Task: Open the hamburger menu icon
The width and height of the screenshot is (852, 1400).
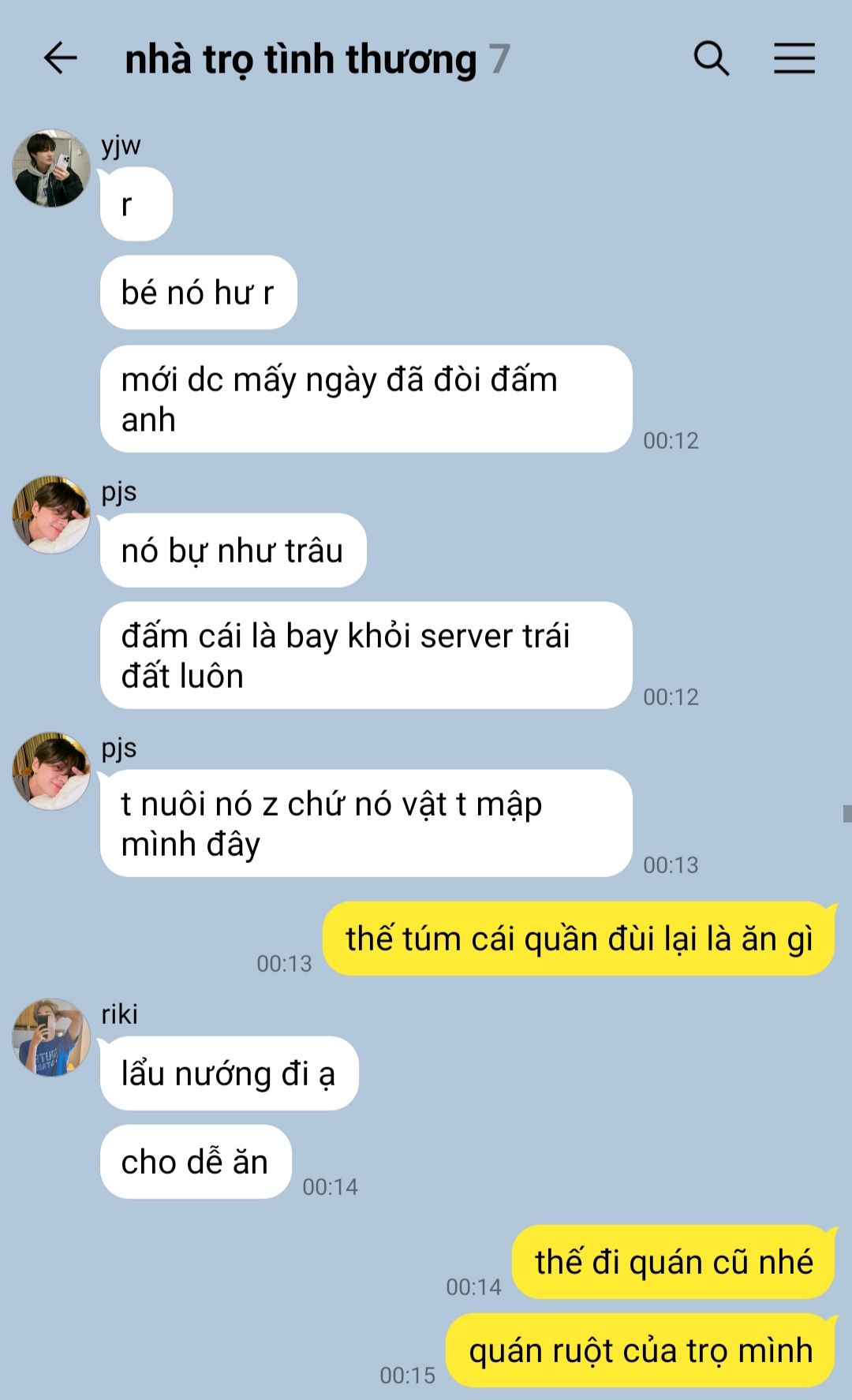Action: point(794,58)
